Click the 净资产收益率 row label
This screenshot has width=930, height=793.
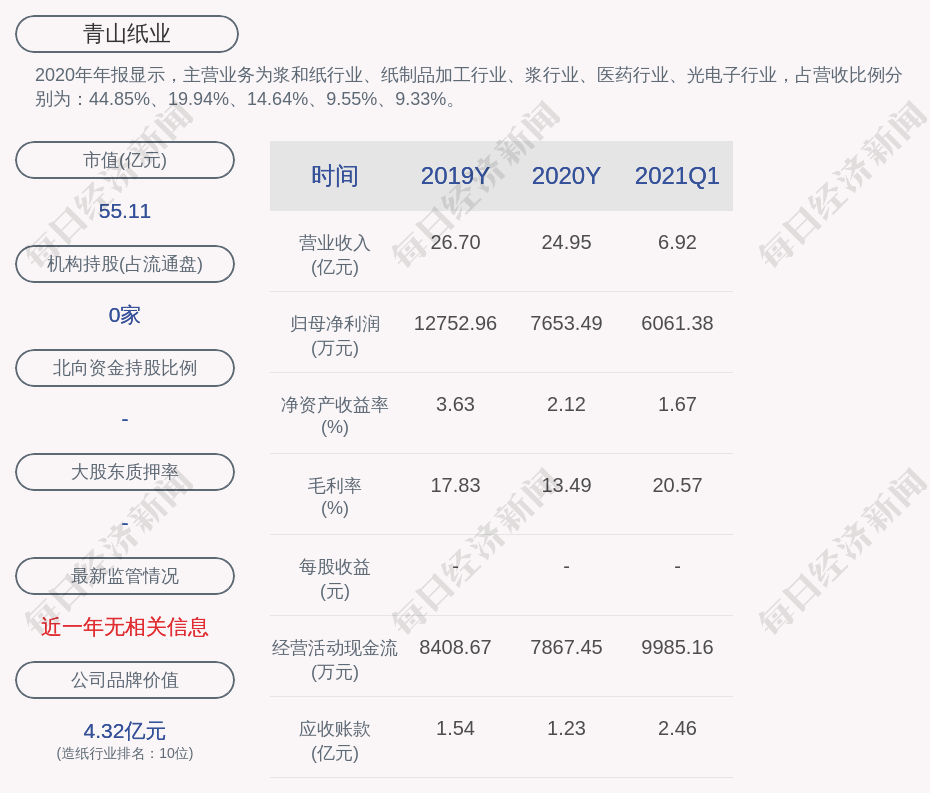(335, 415)
